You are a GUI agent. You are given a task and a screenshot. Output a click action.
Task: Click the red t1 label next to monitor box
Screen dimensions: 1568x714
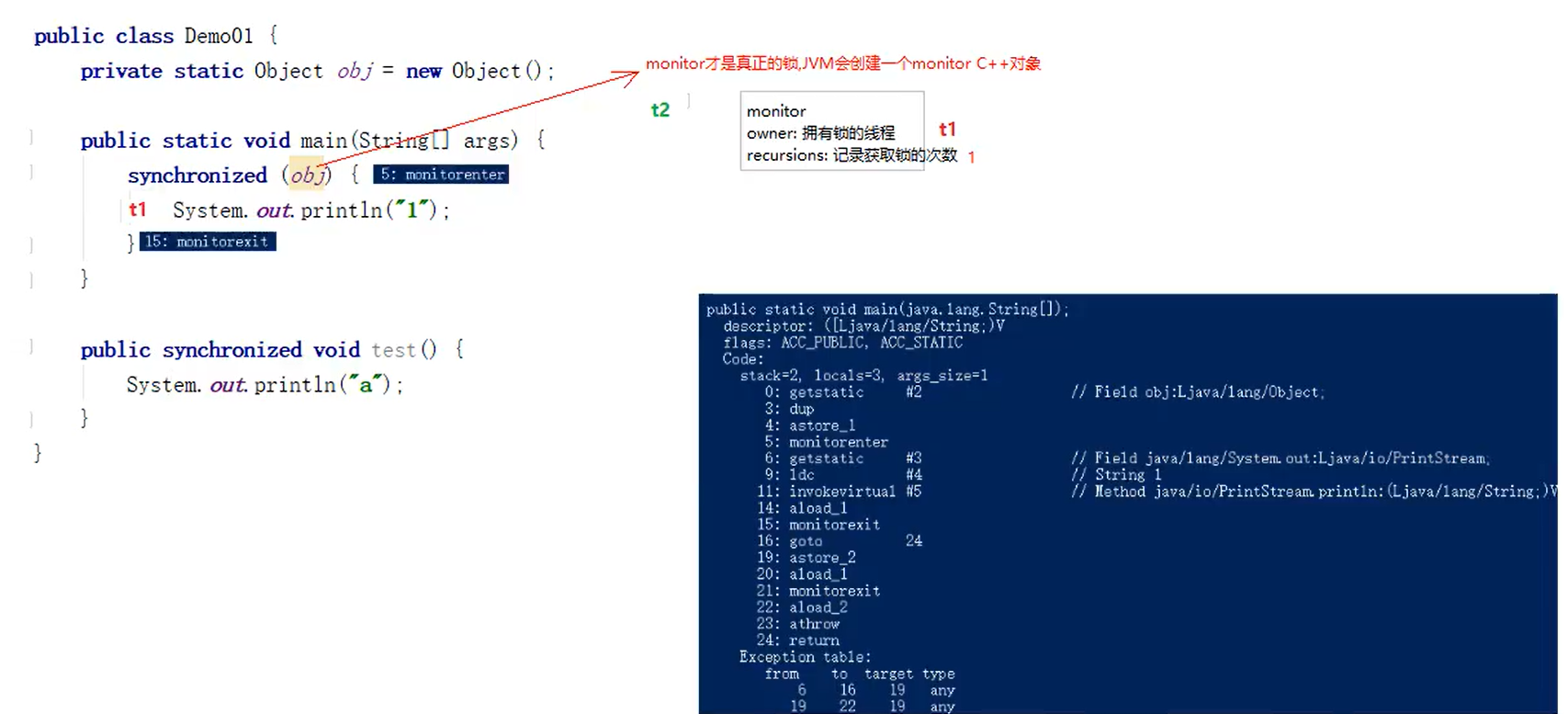tap(947, 130)
